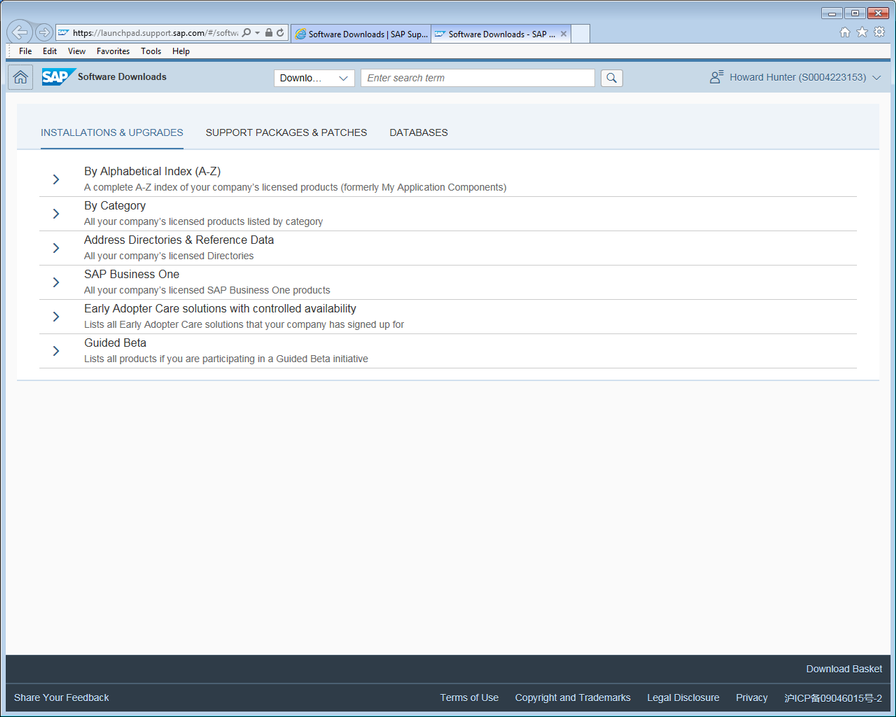Click in the Enter search term field
This screenshot has width=896, height=717.
click(x=478, y=78)
